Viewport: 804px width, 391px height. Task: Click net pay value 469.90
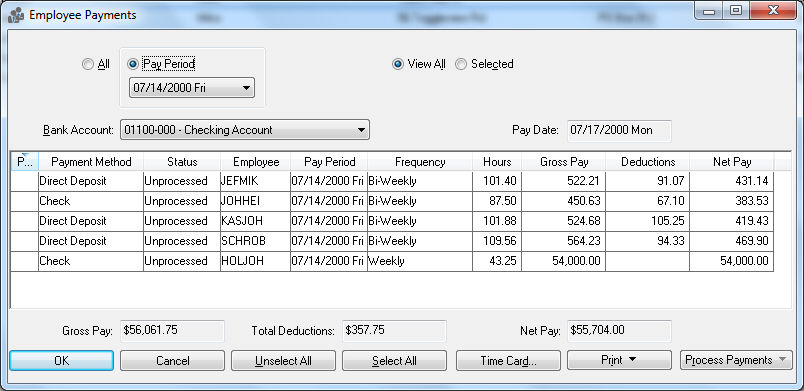(732, 241)
